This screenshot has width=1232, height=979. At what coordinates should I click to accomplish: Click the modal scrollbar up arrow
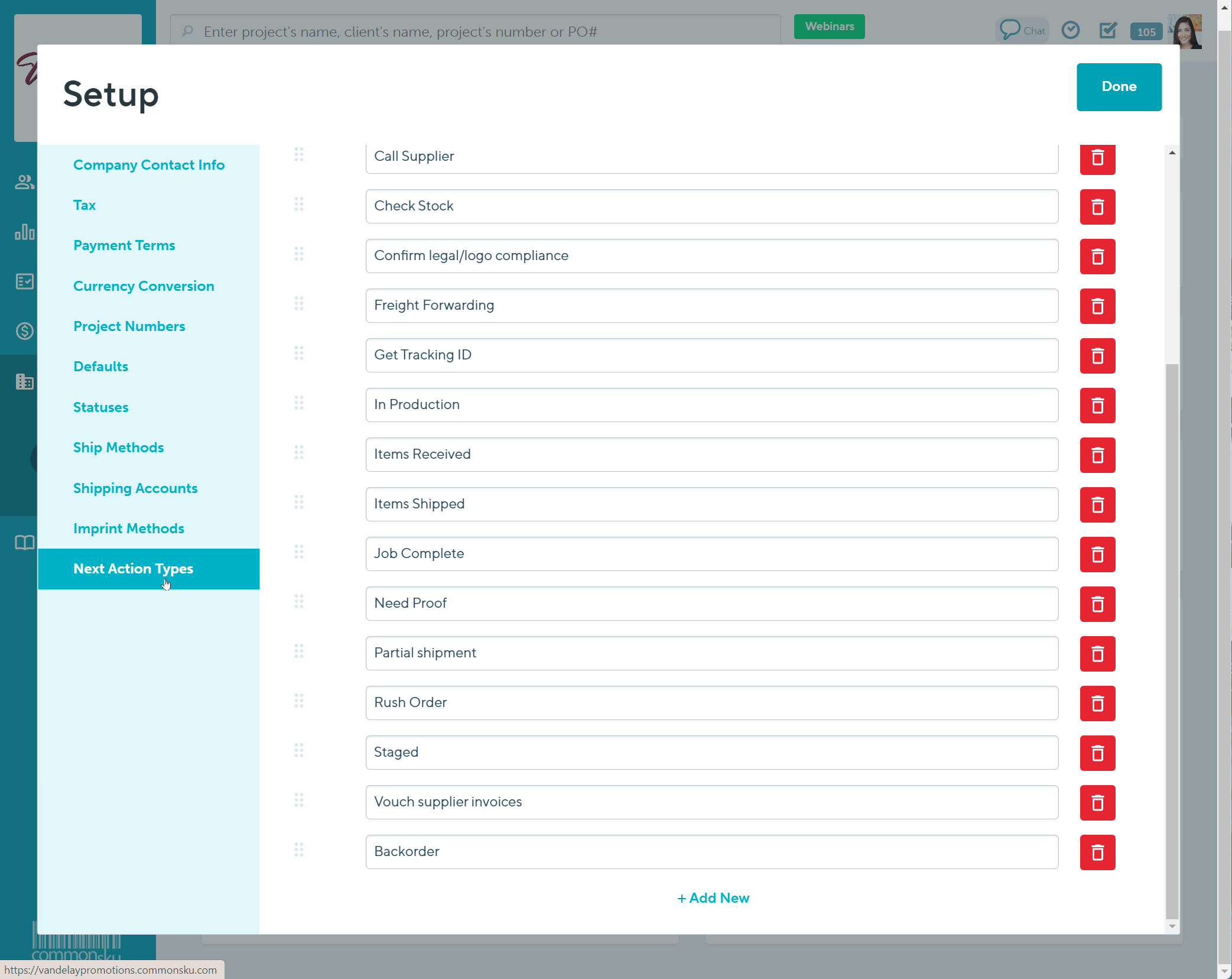(x=1172, y=153)
